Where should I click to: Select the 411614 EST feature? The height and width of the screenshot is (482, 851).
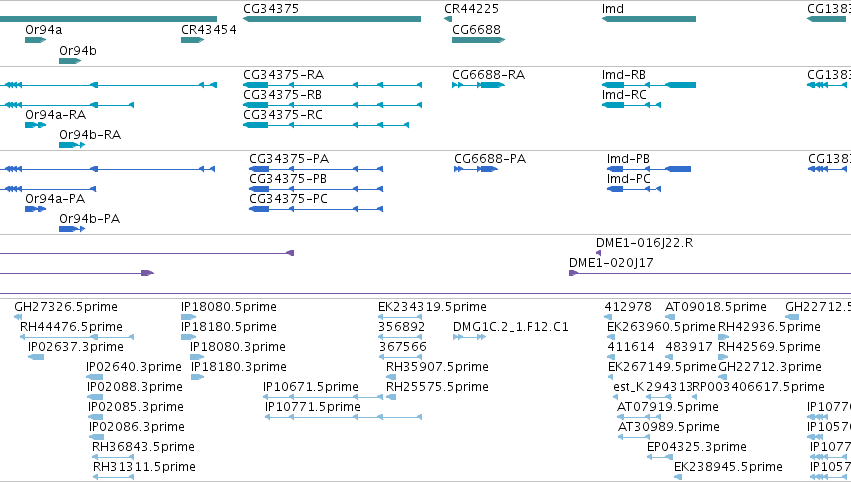pyautogui.click(x=611, y=357)
